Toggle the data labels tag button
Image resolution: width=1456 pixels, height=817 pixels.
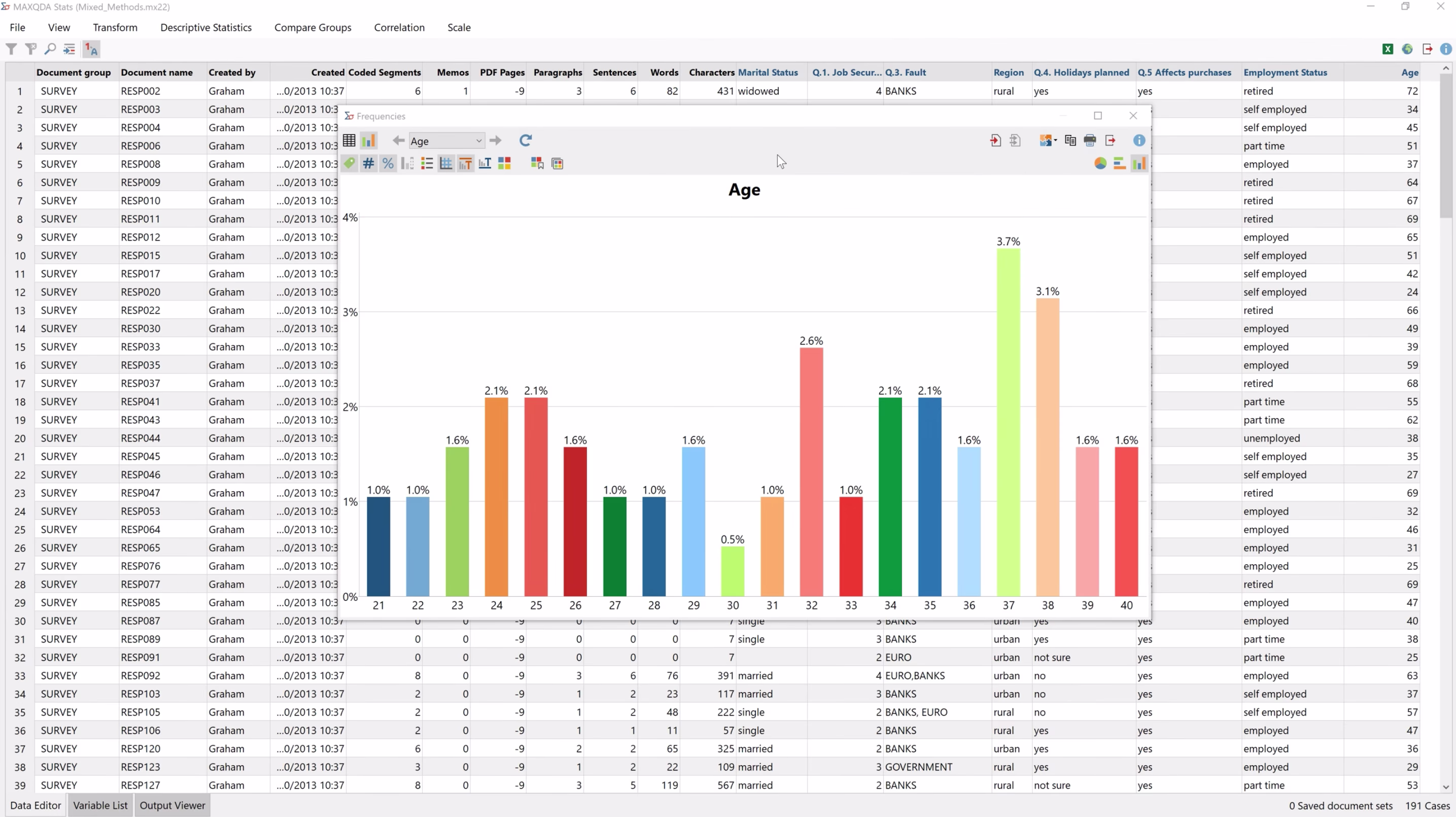point(350,164)
